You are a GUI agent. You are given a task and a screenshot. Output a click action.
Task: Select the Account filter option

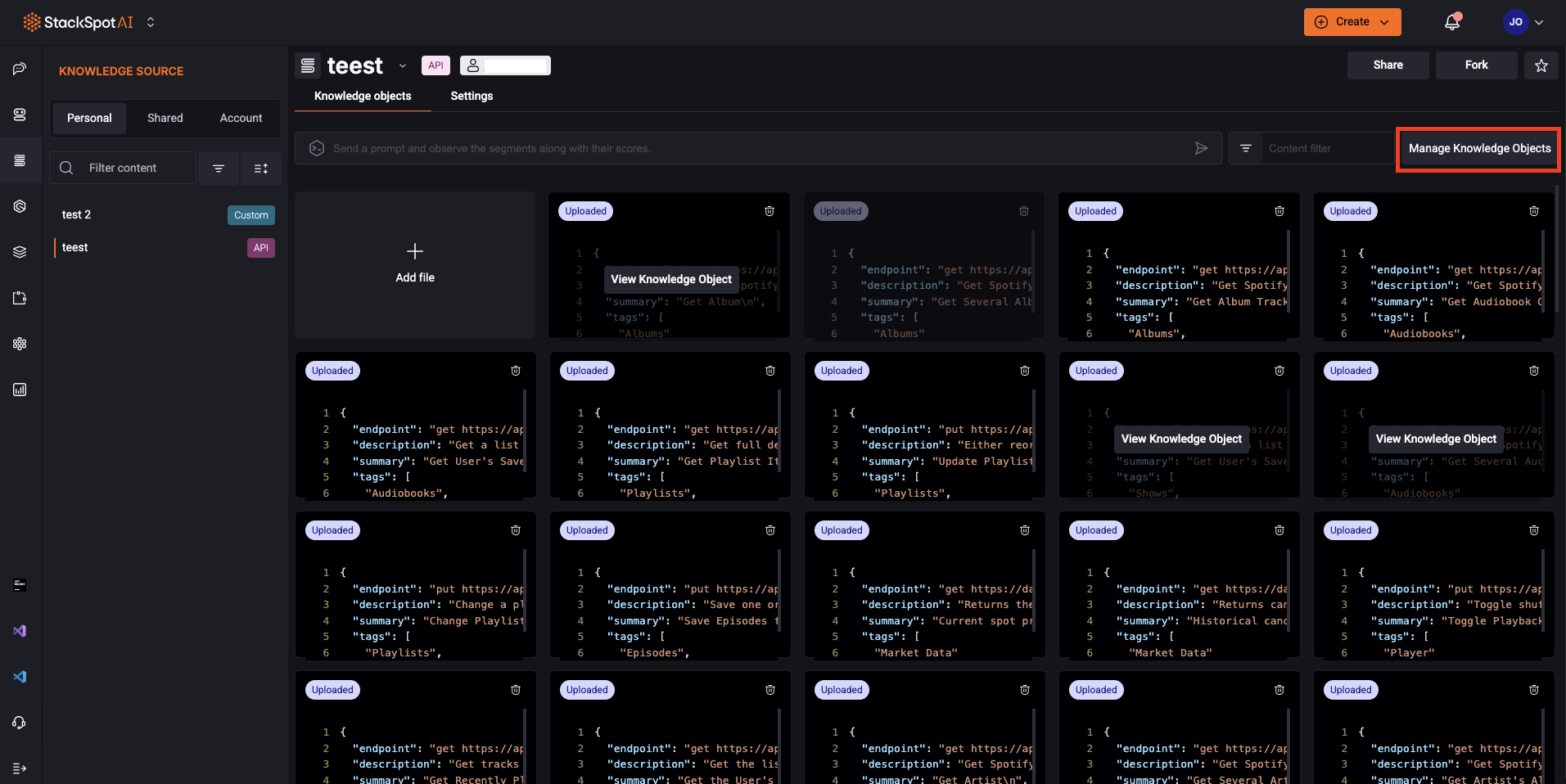[240, 118]
